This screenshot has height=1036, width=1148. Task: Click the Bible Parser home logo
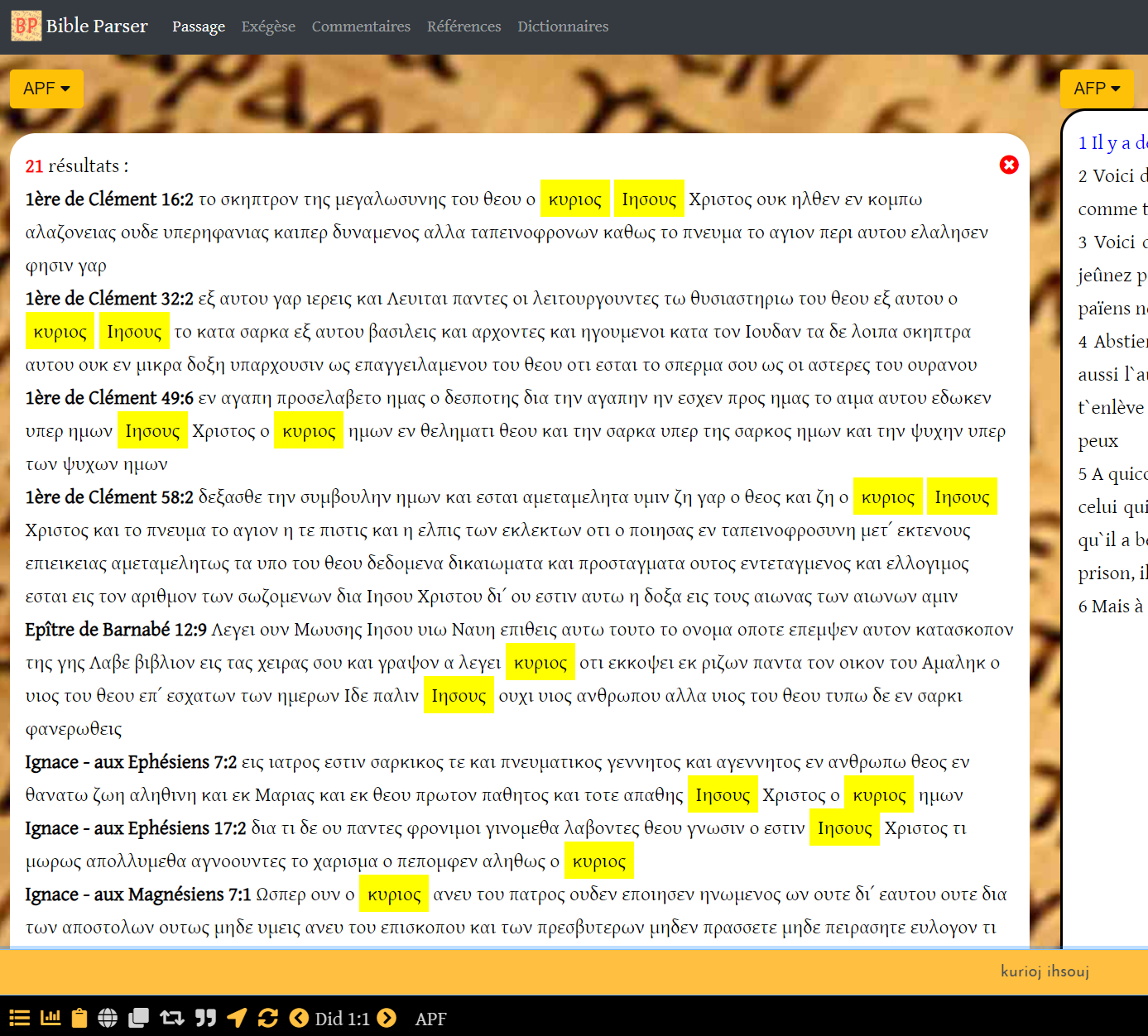click(x=79, y=26)
